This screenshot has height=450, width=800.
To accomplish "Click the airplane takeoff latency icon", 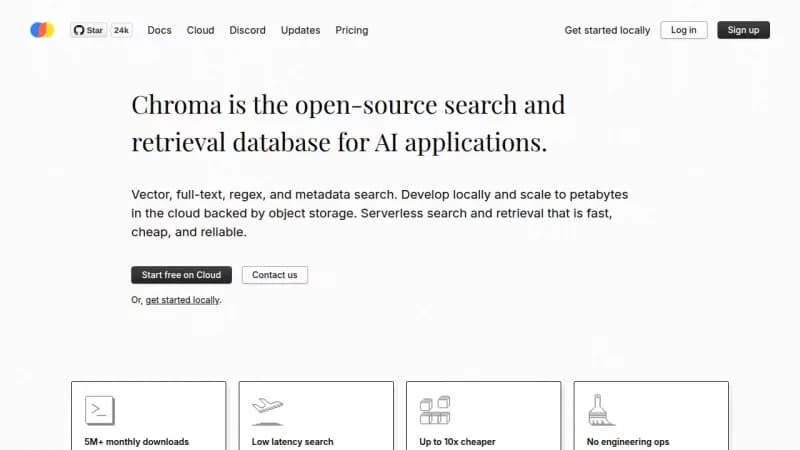I will click(x=267, y=411).
